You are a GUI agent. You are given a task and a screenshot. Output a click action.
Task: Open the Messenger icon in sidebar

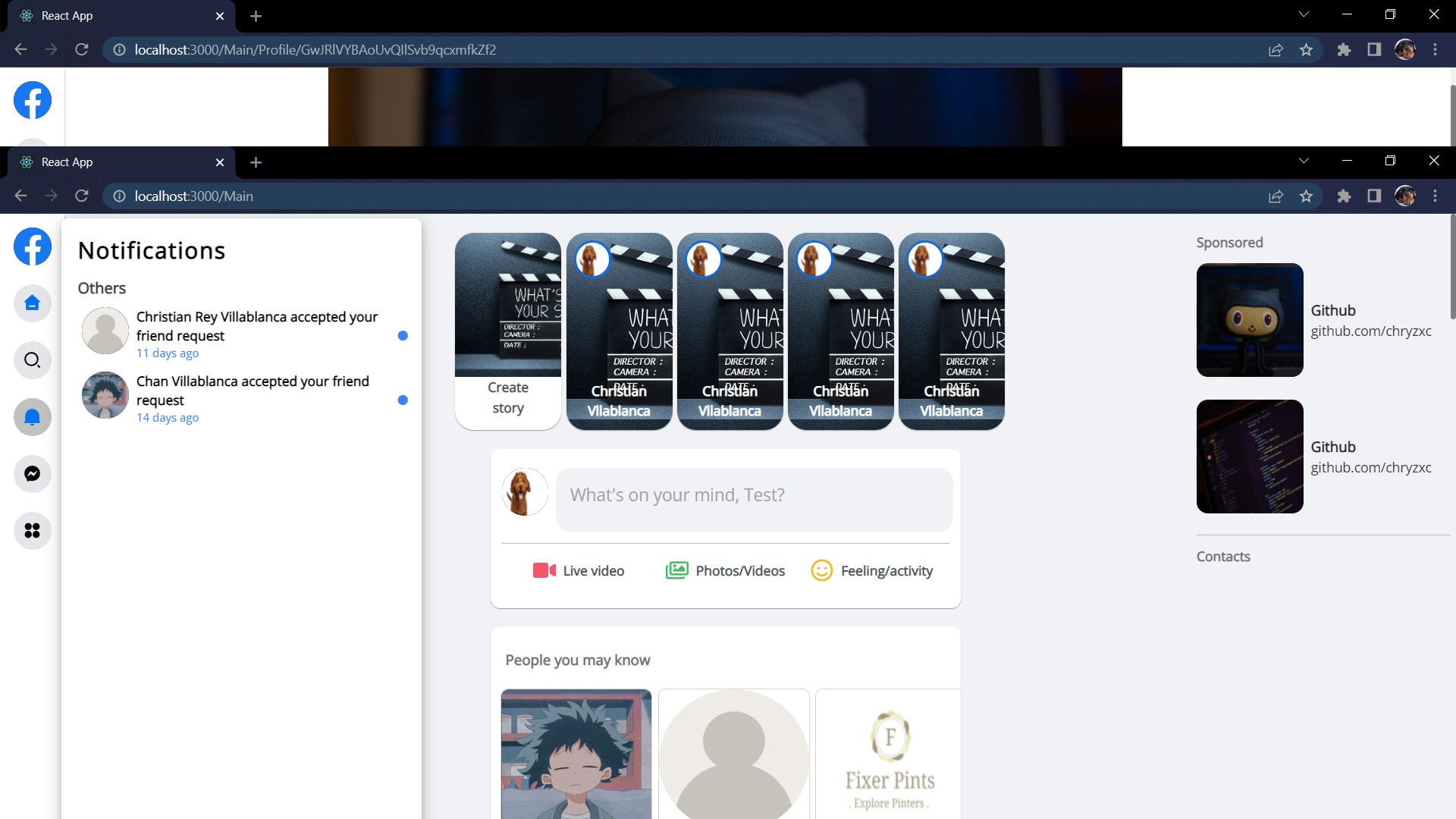[x=32, y=474]
